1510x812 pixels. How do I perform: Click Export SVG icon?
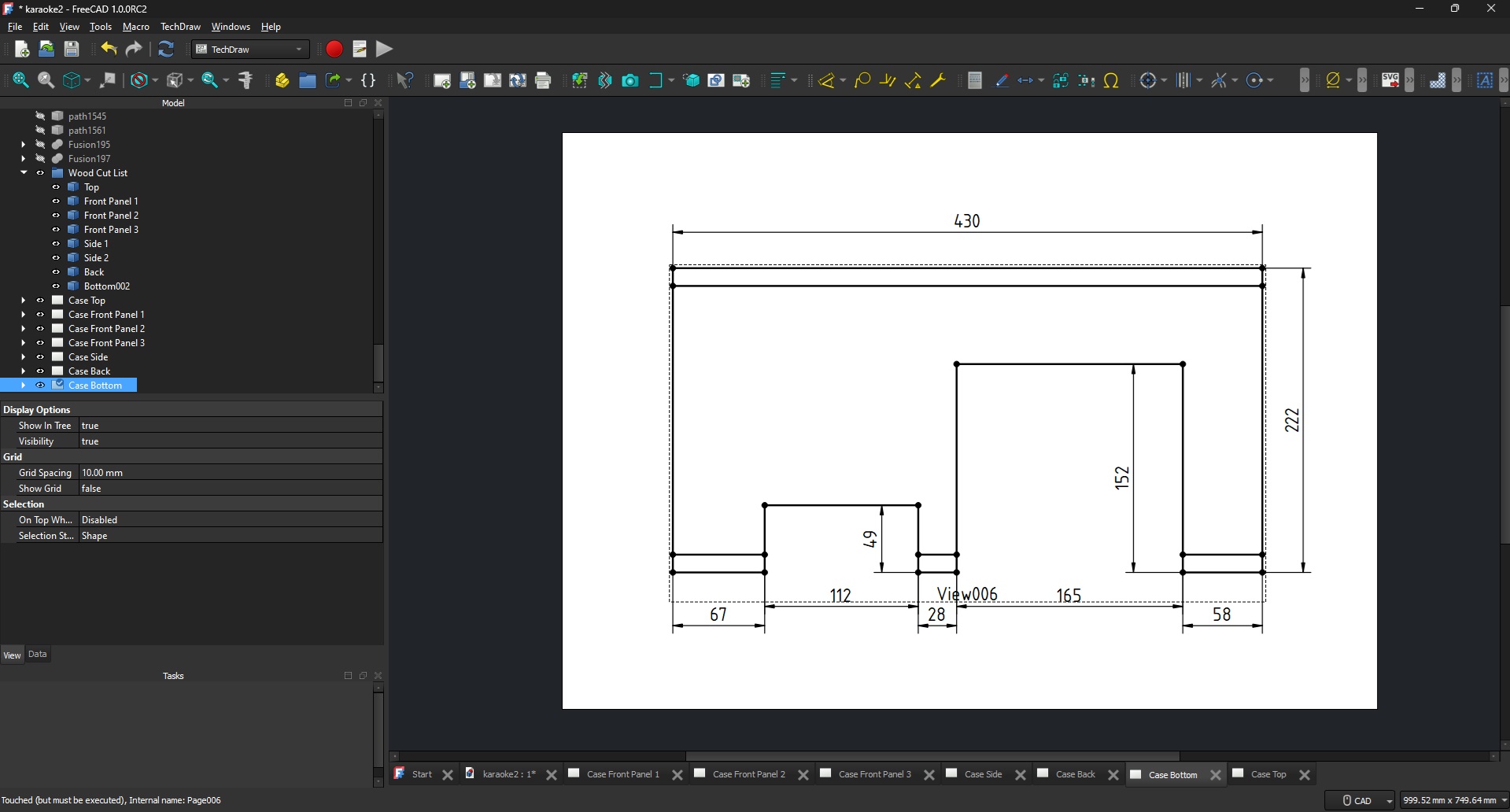1390,80
